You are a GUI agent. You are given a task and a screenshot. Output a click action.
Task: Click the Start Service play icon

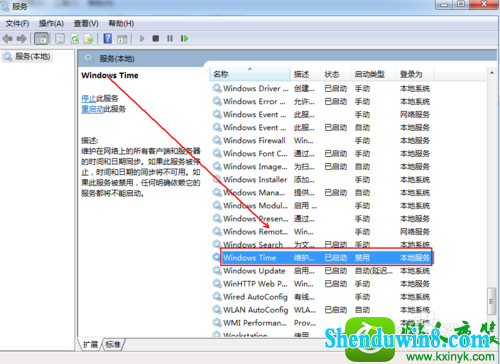tap(142, 38)
